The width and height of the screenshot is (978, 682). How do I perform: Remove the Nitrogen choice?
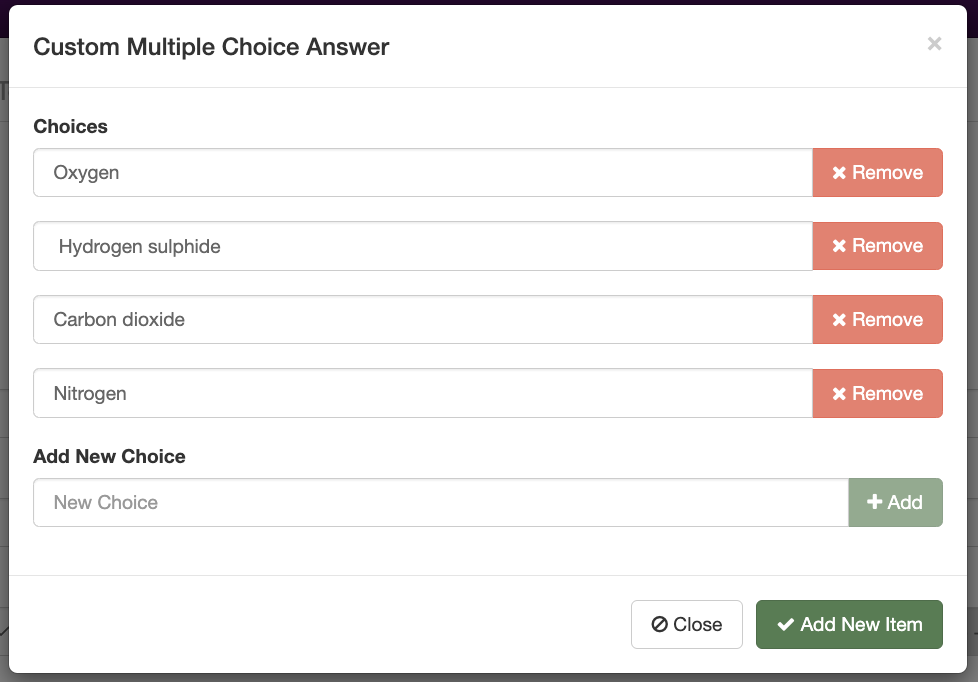pos(877,393)
